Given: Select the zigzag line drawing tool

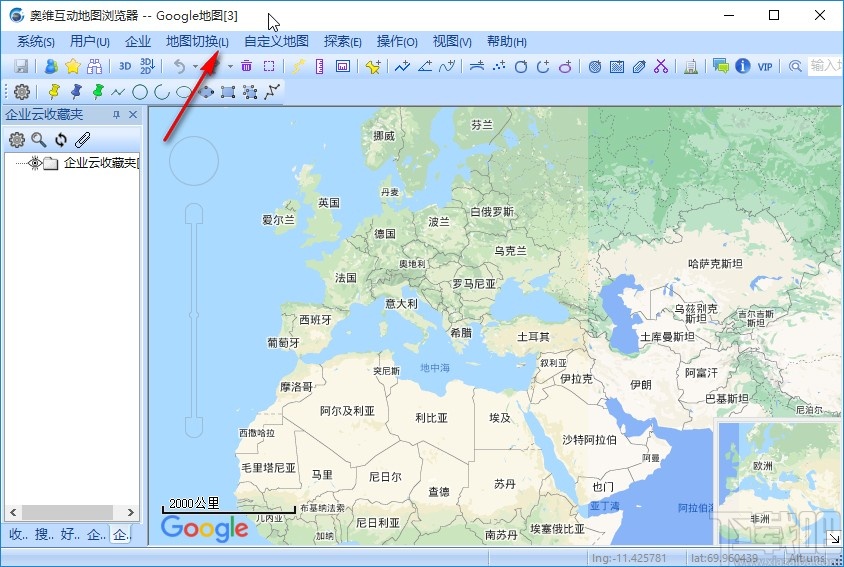Looking at the screenshot, I should coord(118,92).
